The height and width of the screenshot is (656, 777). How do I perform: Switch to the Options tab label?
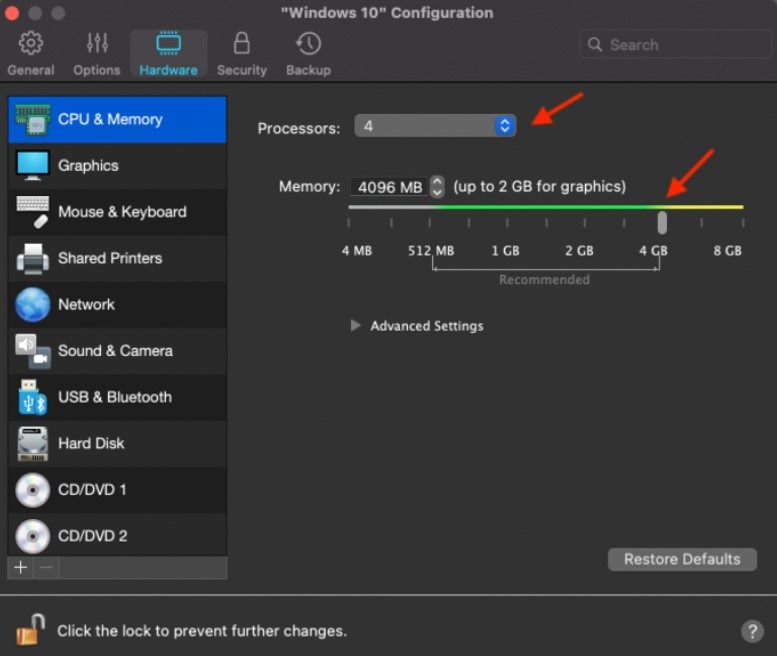click(x=97, y=70)
